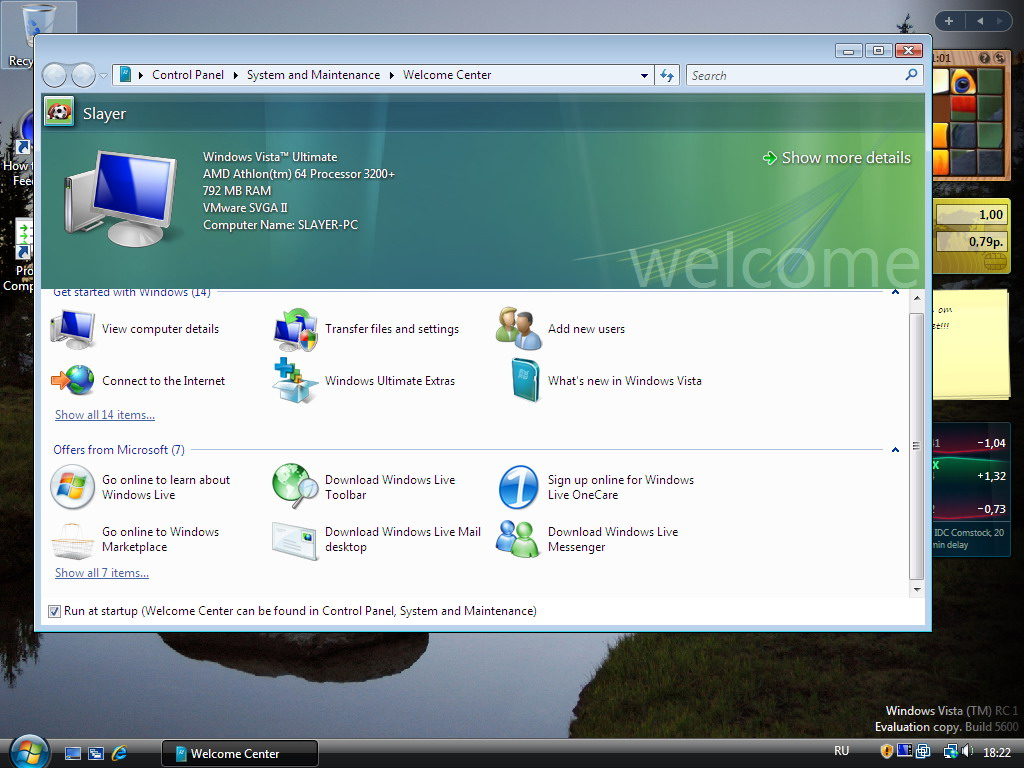Click System and Maintenance breadcrumb
The image size is (1024, 768).
[313, 75]
